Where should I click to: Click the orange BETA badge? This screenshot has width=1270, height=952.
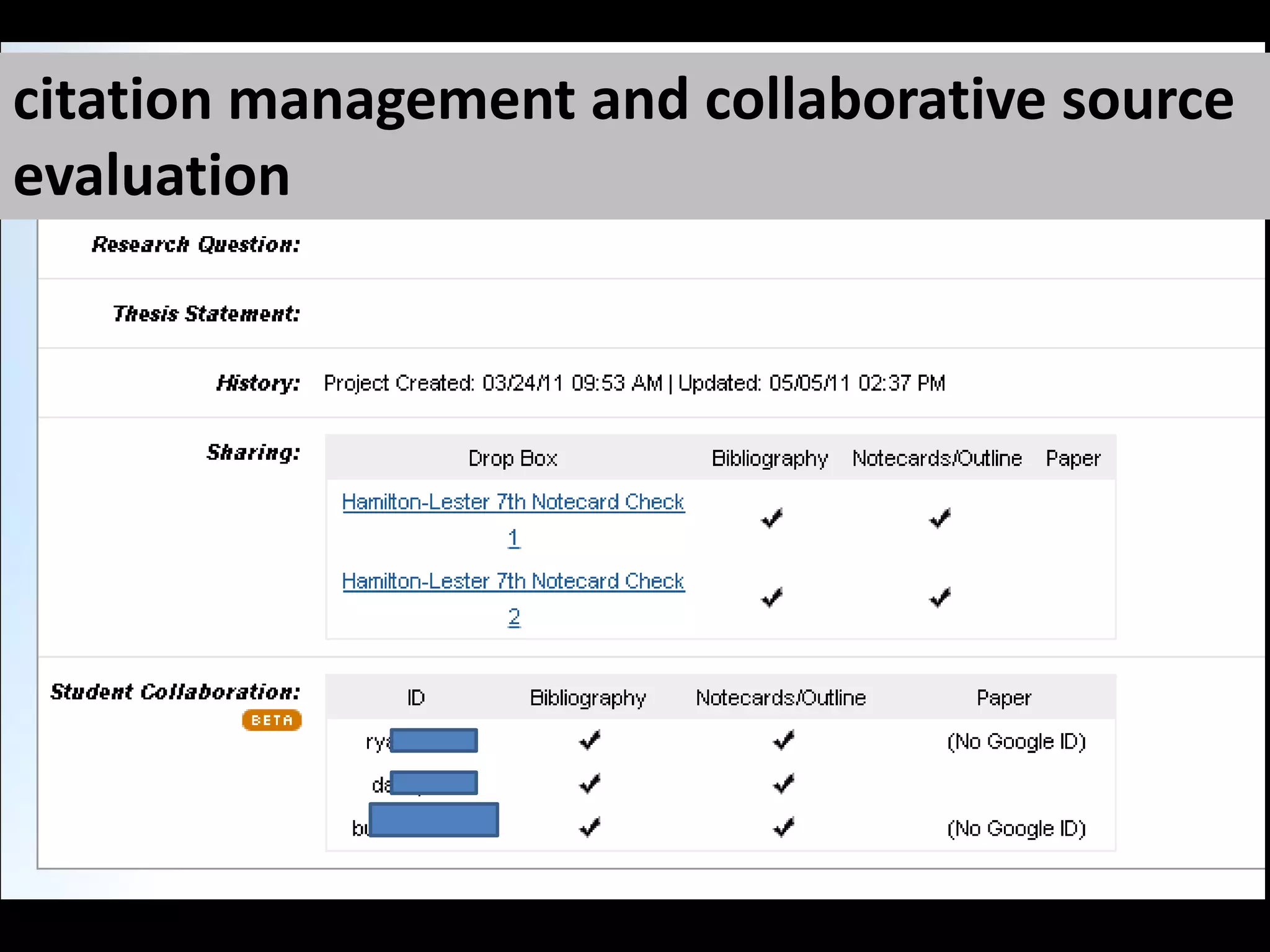(272, 720)
